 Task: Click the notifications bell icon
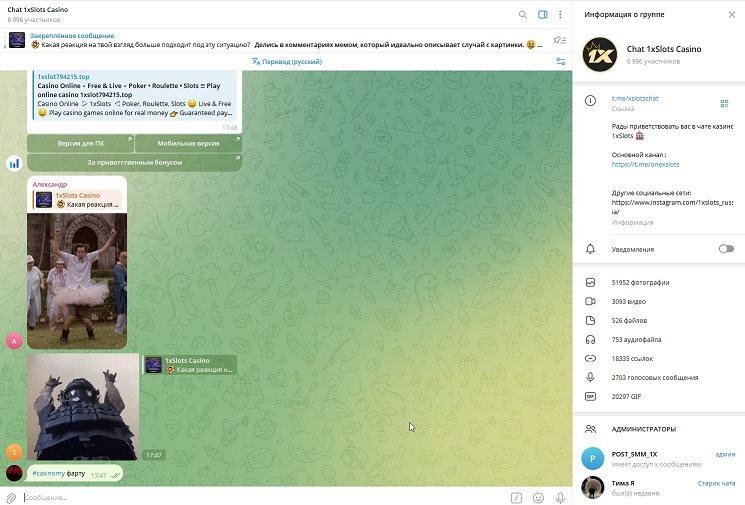[x=590, y=249]
